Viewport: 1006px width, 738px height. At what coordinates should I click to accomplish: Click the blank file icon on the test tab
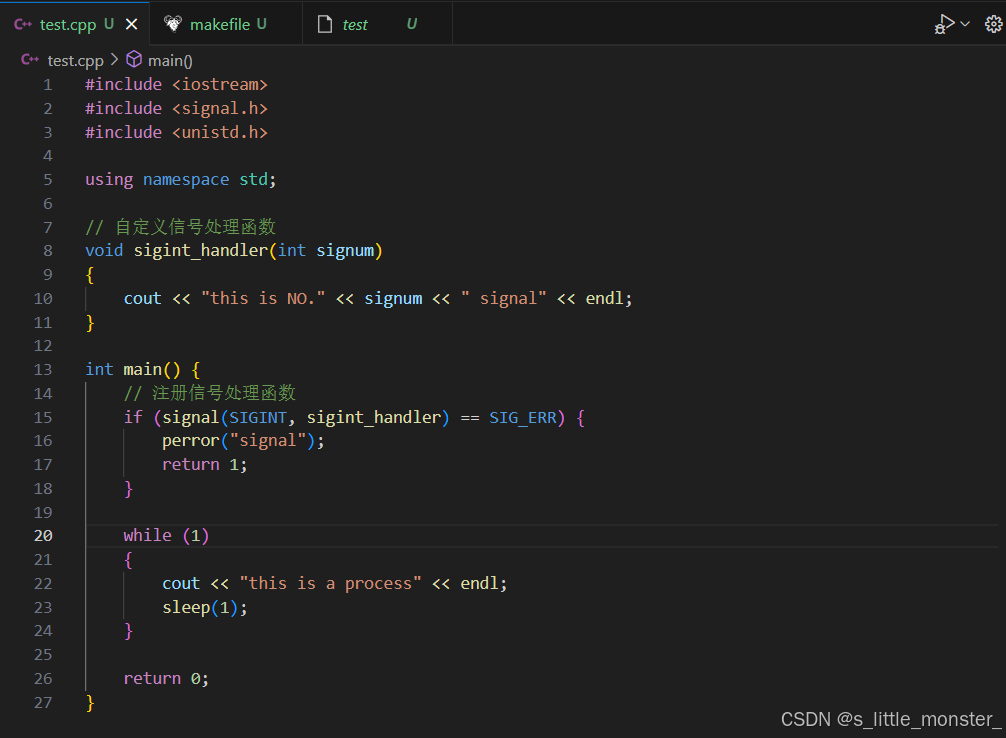pyautogui.click(x=324, y=24)
